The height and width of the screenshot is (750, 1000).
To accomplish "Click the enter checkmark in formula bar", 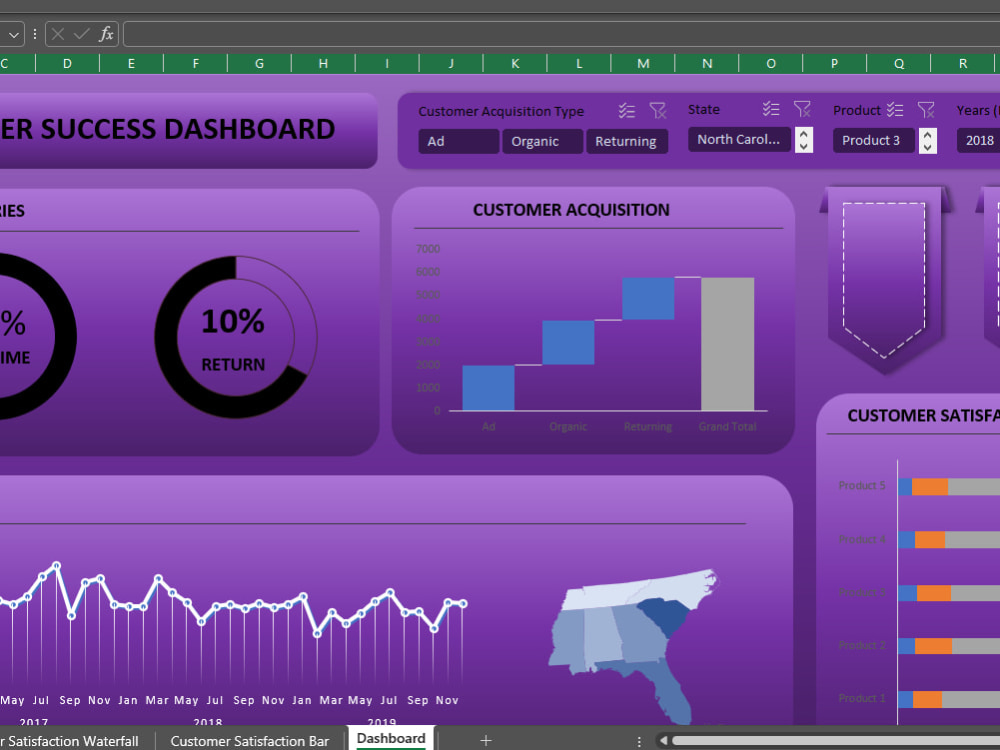I will 81,34.
